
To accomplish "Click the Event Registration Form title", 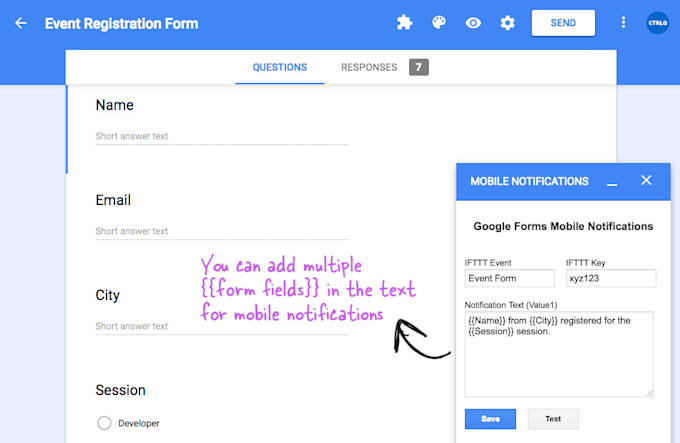I will (x=122, y=23).
